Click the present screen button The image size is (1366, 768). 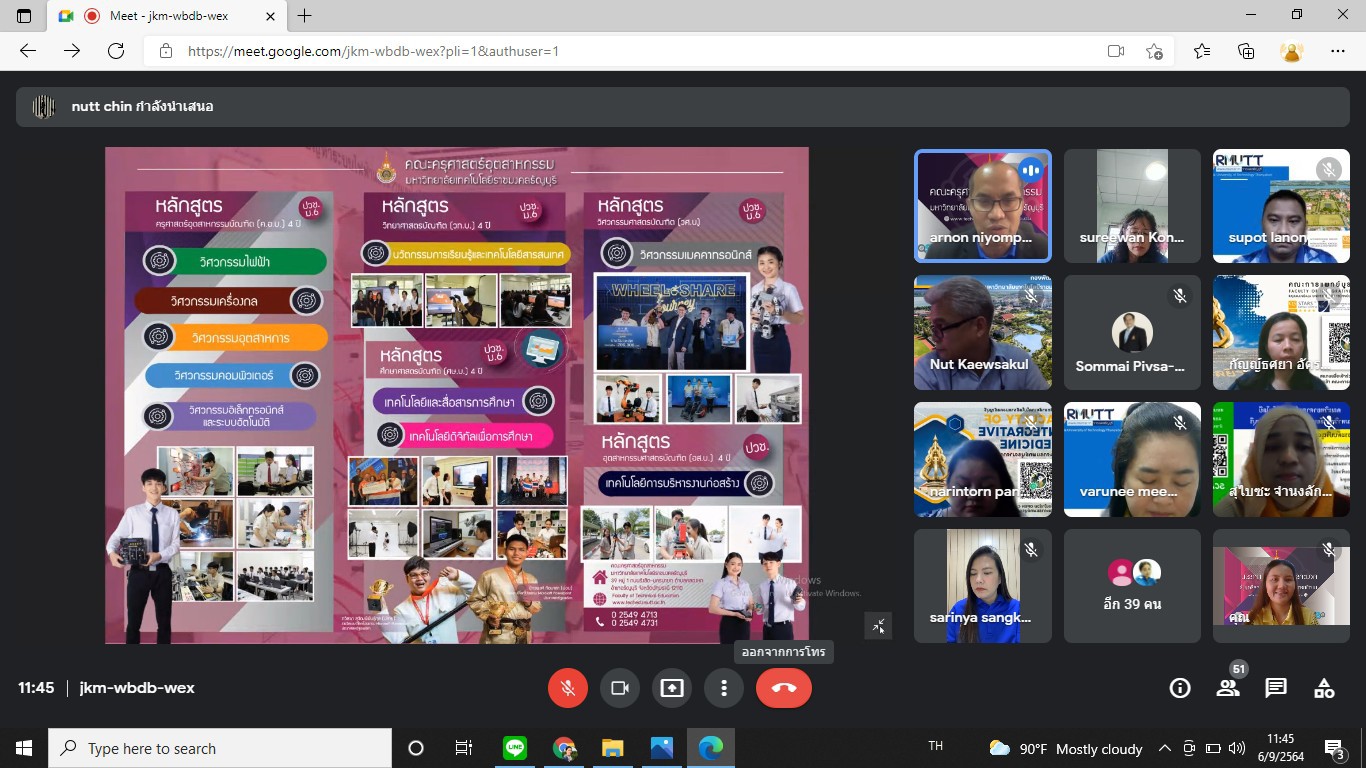[x=672, y=688]
